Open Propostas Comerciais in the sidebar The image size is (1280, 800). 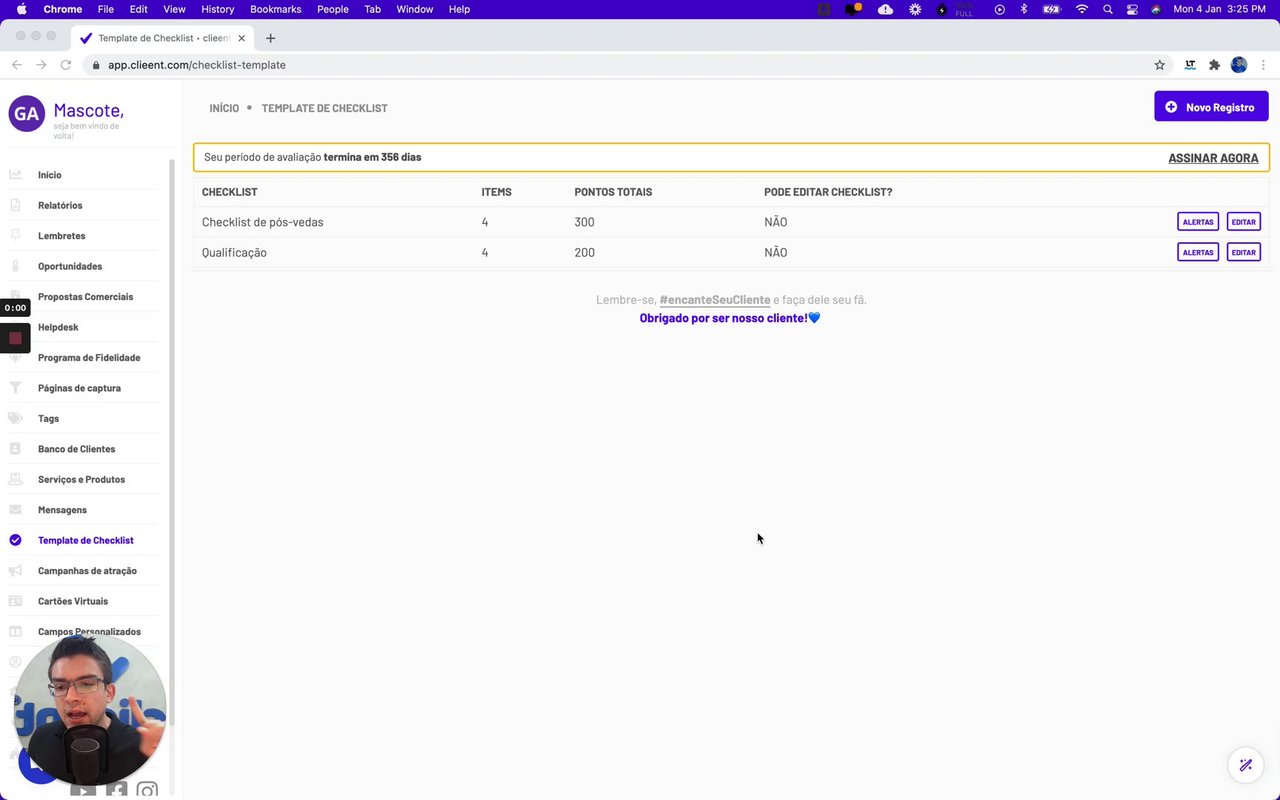click(85, 297)
